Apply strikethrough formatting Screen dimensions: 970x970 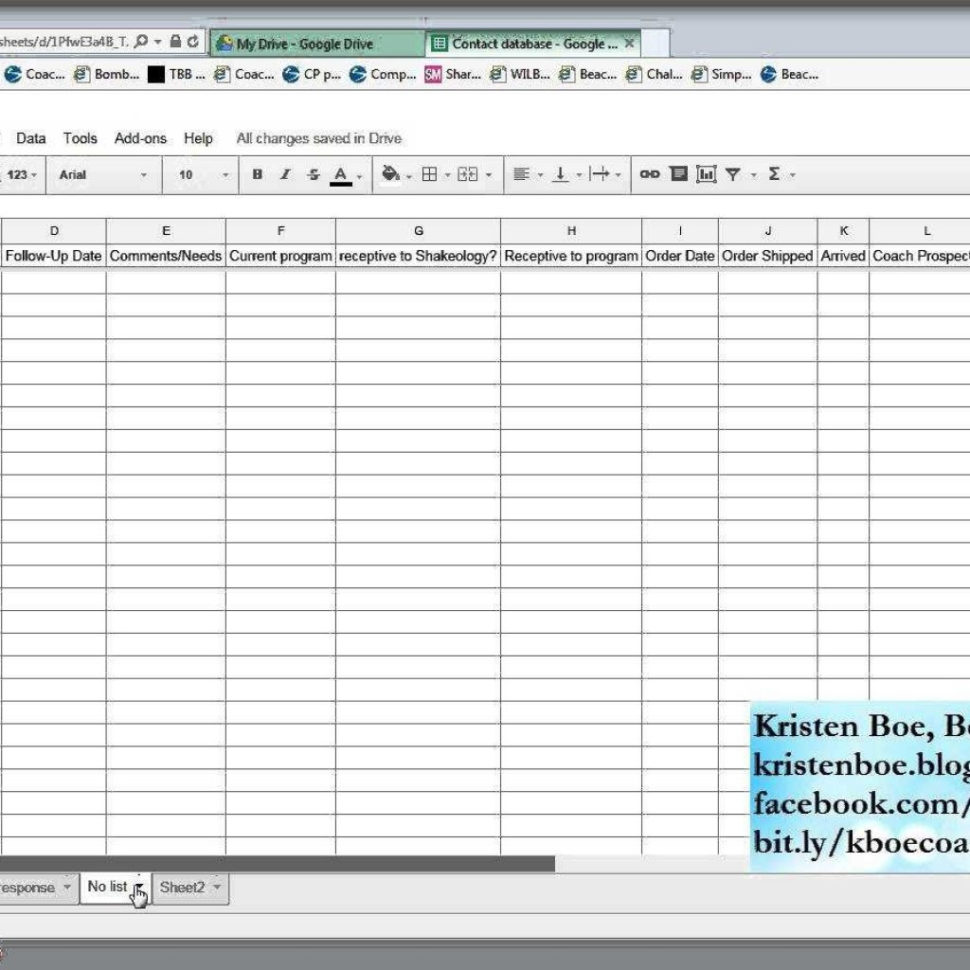(x=312, y=174)
